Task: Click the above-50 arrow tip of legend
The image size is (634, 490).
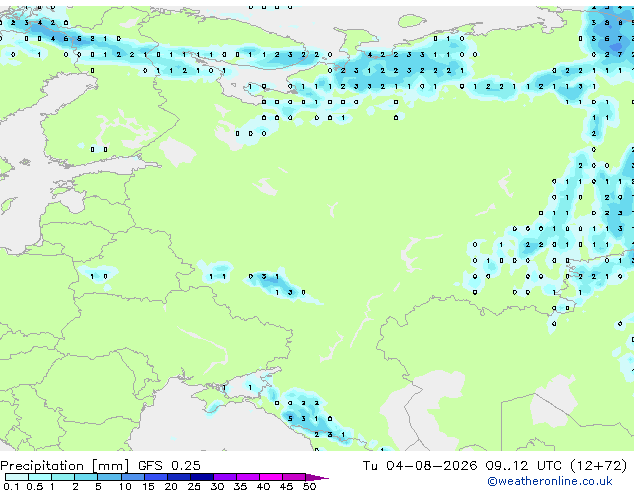Action: click(317, 477)
